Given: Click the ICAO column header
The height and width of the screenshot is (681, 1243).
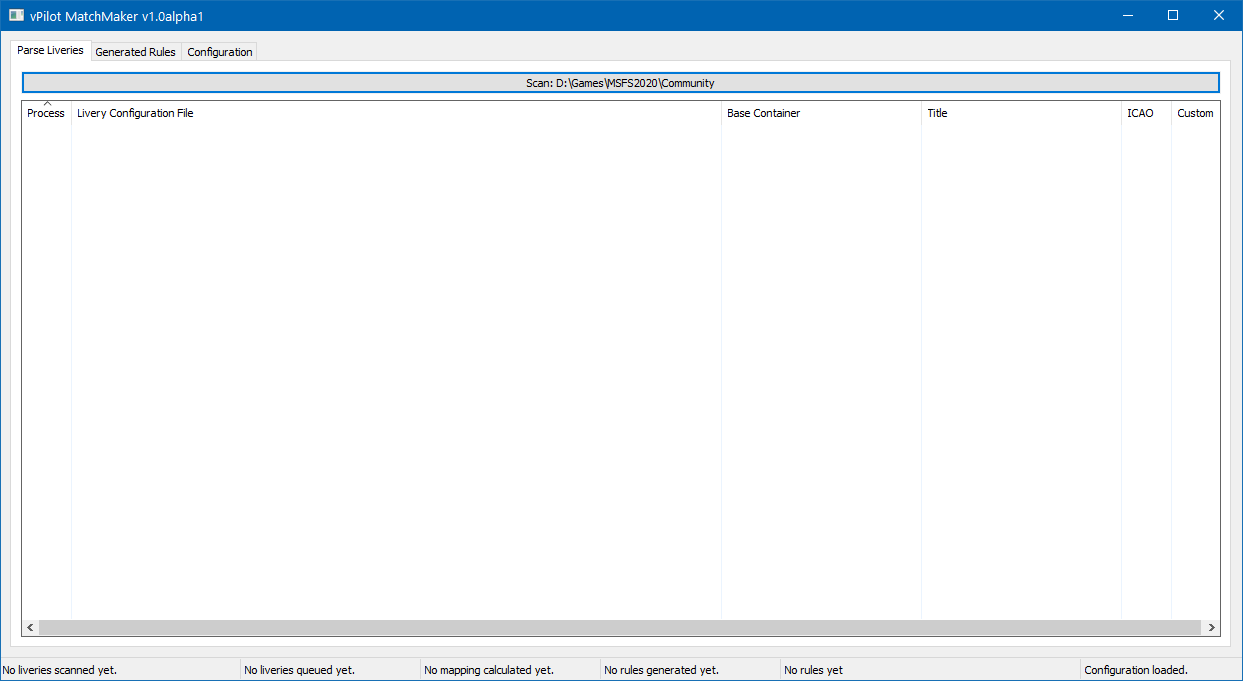Looking at the screenshot, I should coord(1146,113).
